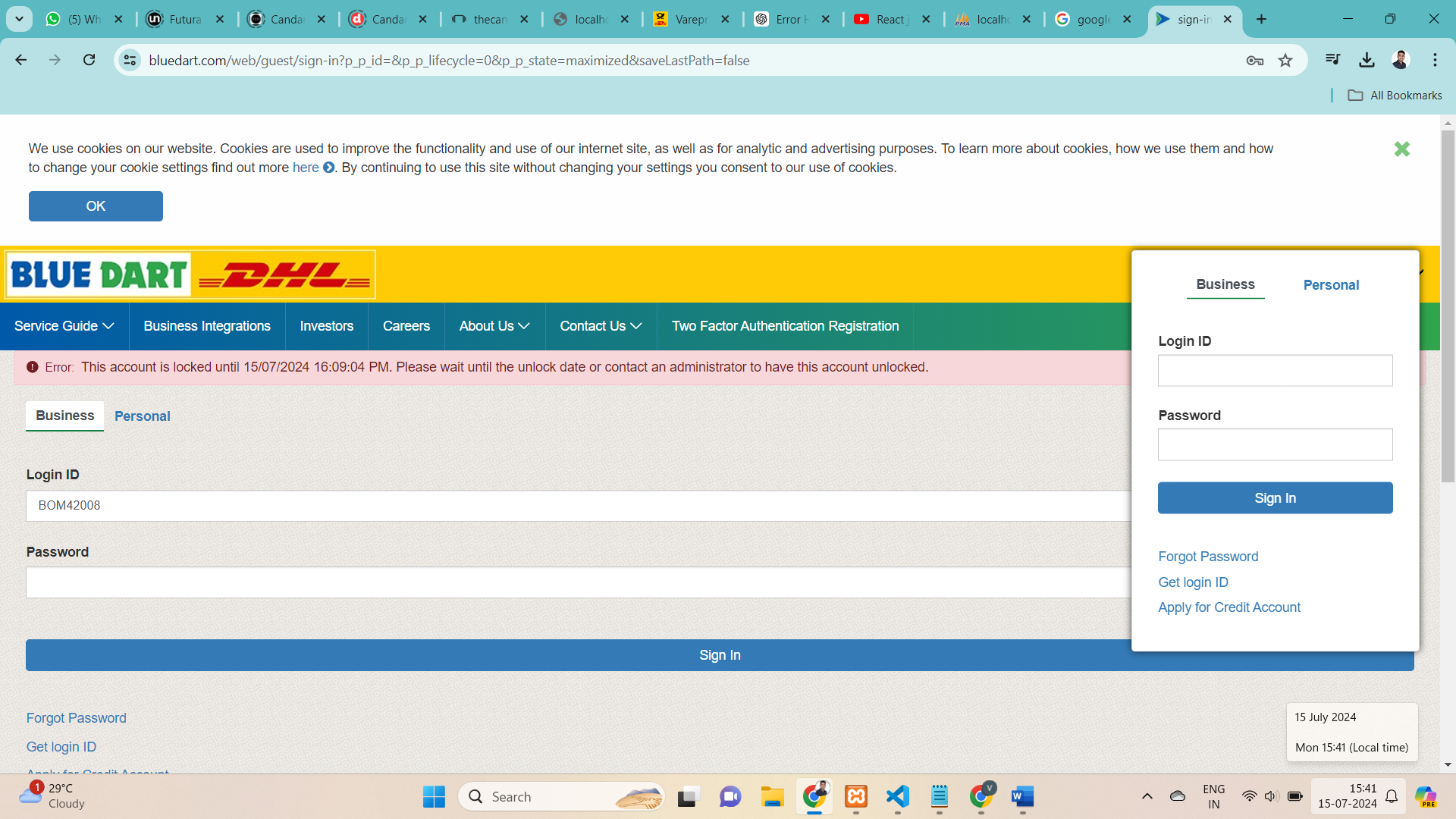
Task: Open File Explorer from taskbar
Action: pyautogui.click(x=772, y=797)
